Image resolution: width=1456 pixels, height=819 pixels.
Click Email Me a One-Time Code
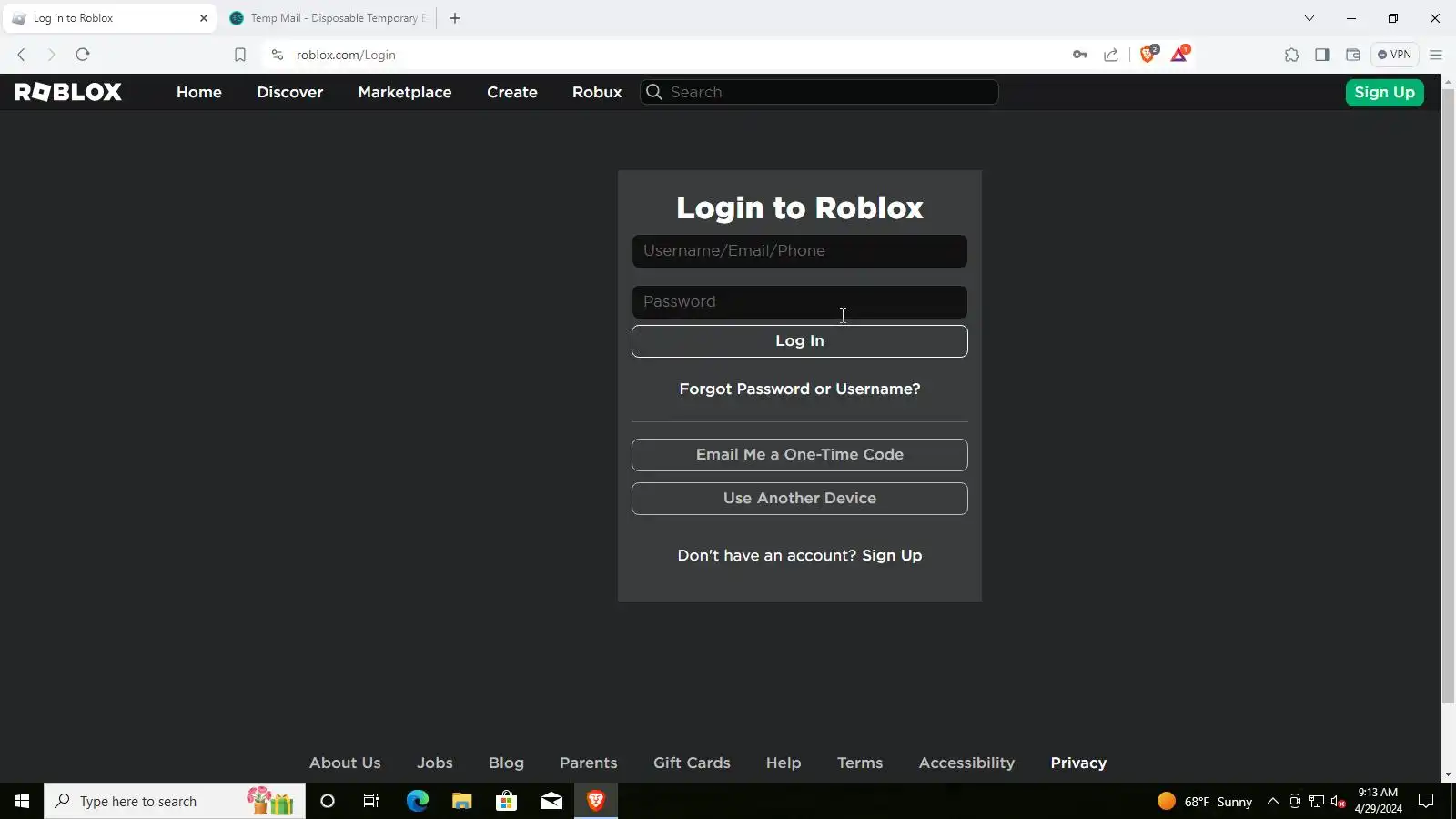coord(800,455)
